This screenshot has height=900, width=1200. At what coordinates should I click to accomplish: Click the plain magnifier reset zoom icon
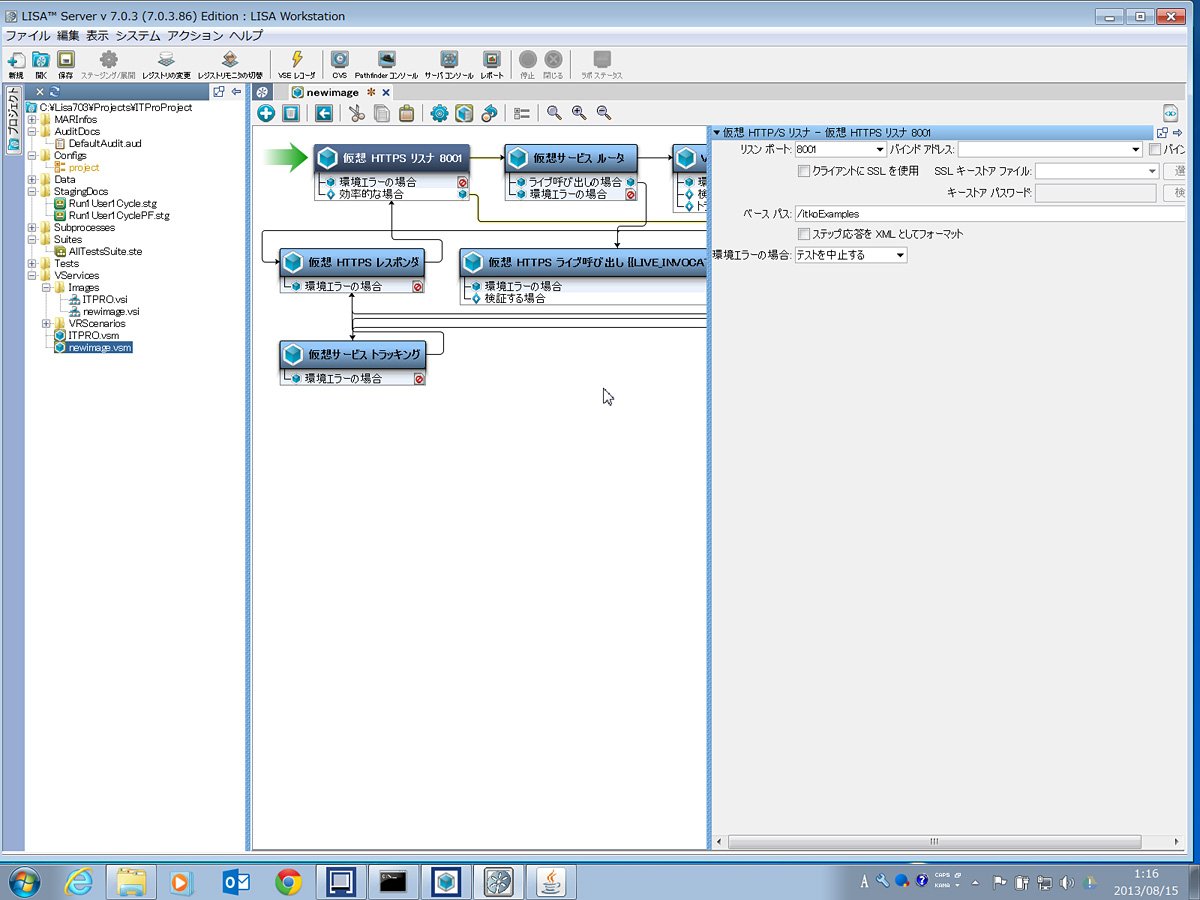tap(554, 113)
